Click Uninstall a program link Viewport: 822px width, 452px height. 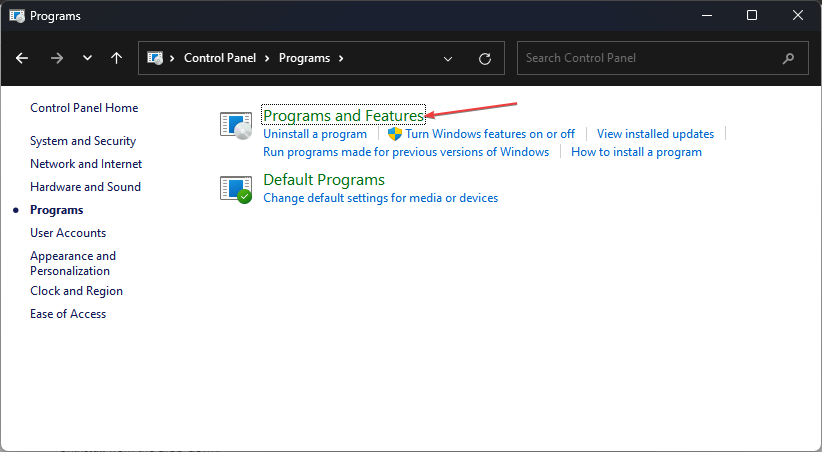[x=315, y=134]
